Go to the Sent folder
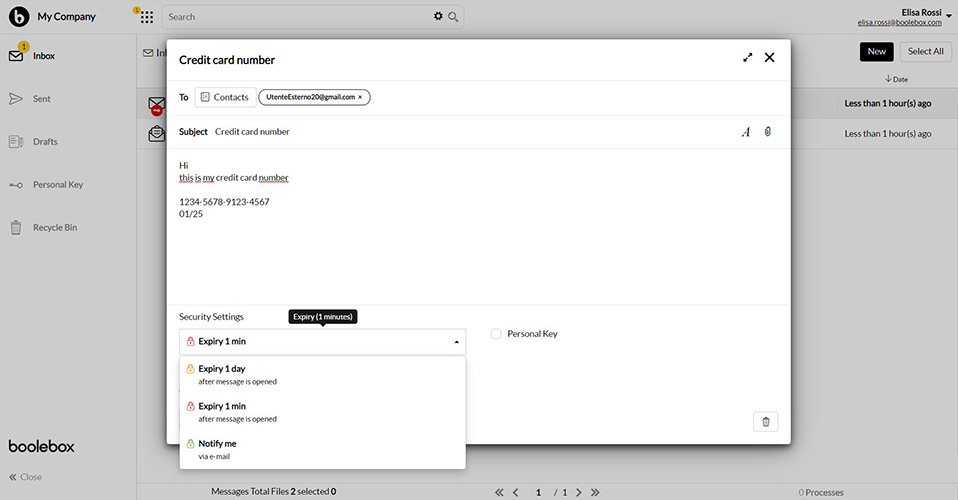Screen dimensions: 958x500 [41, 99]
